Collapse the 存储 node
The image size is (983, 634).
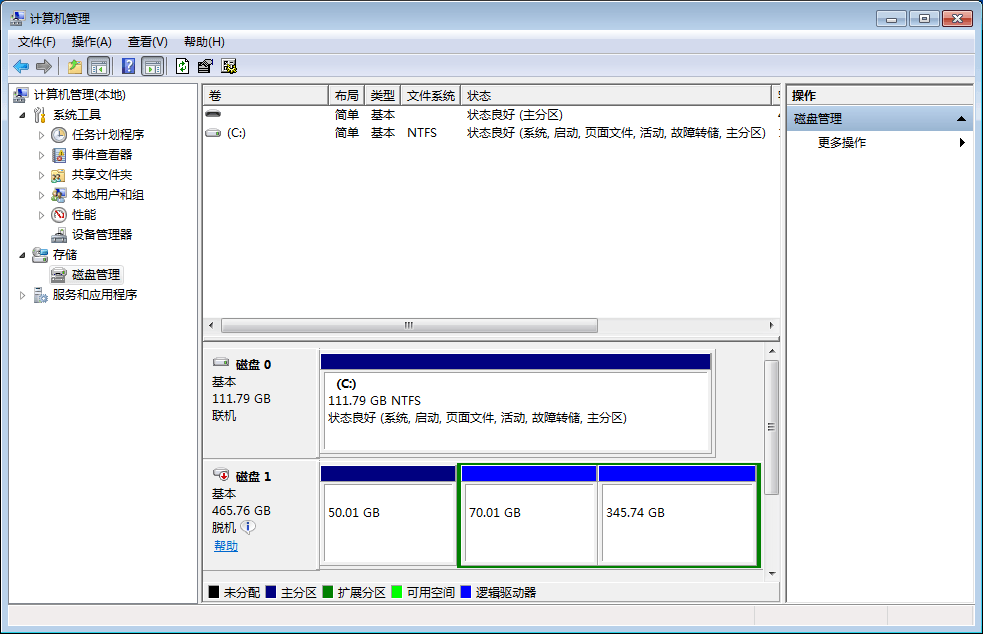(x=22, y=255)
